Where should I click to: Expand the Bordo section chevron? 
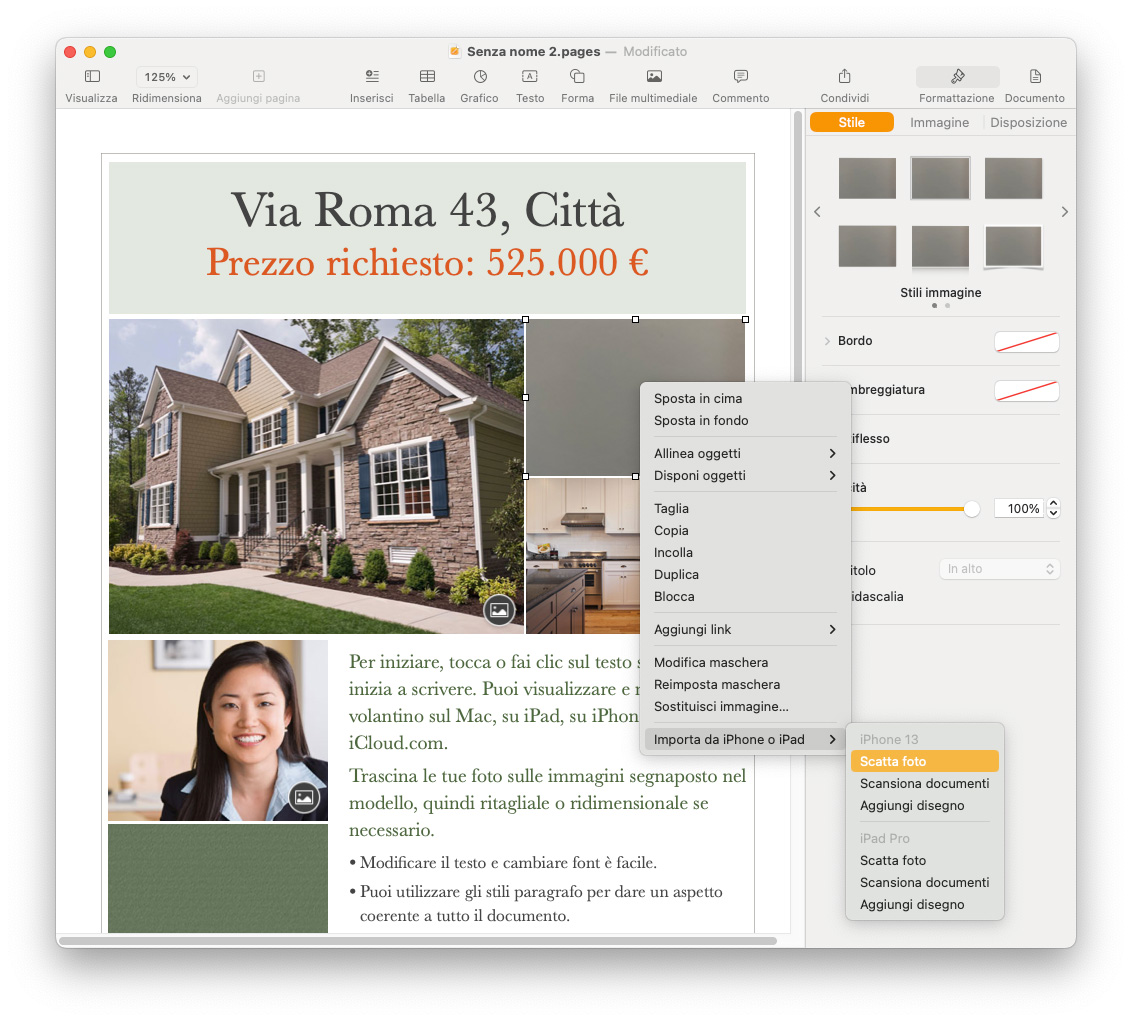(x=827, y=341)
